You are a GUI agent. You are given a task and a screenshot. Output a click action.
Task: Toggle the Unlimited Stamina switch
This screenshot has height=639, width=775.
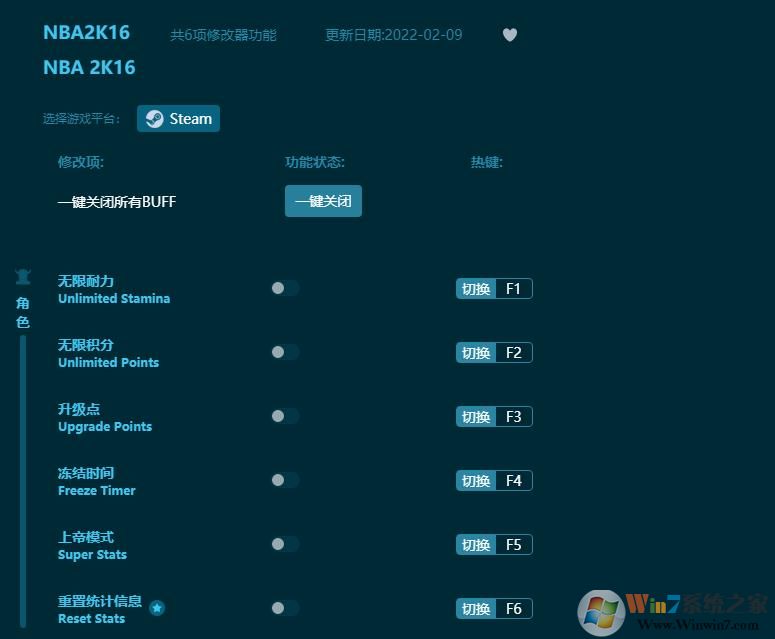click(x=285, y=288)
